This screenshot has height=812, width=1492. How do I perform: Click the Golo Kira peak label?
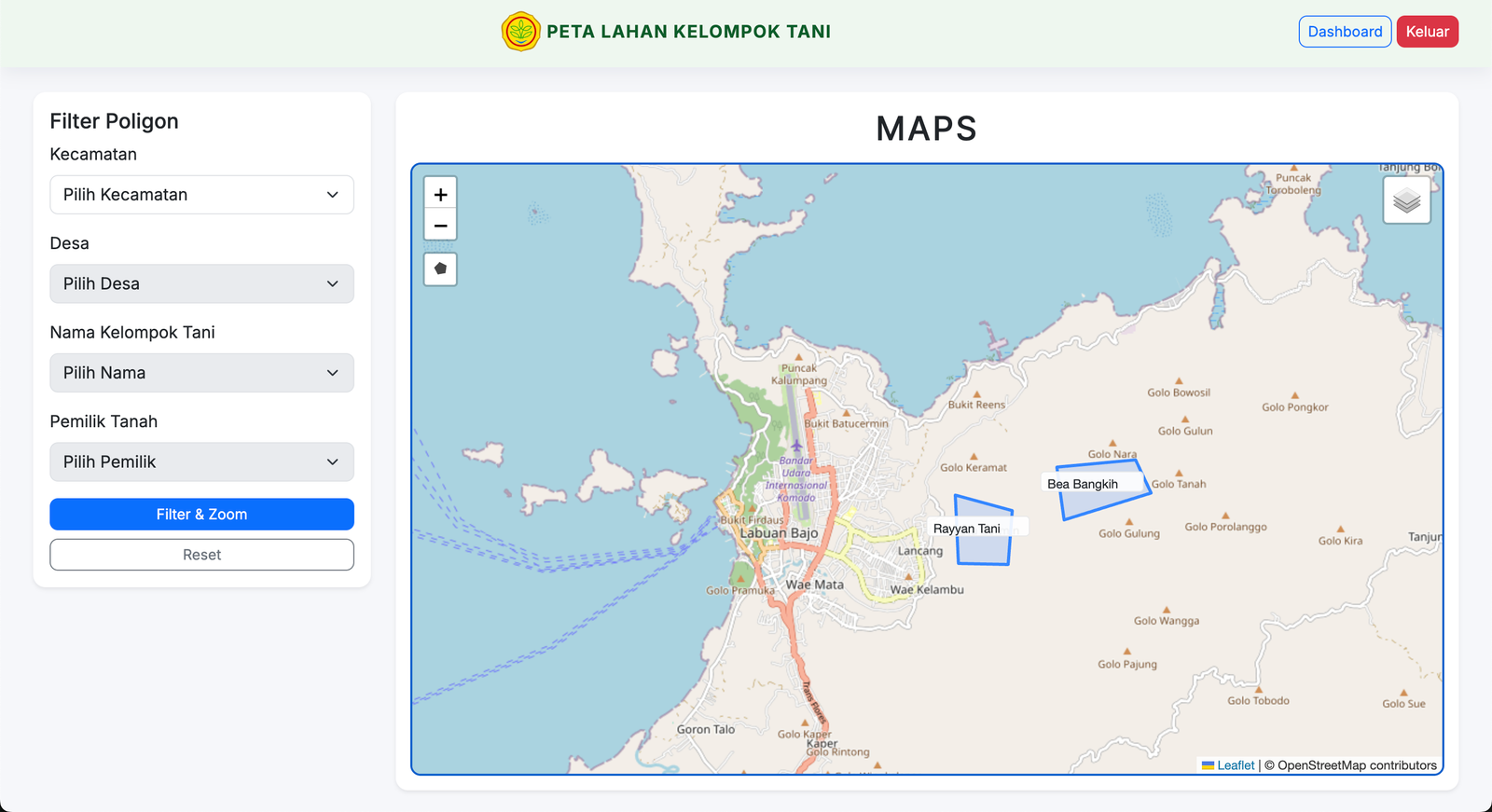coord(1340,541)
